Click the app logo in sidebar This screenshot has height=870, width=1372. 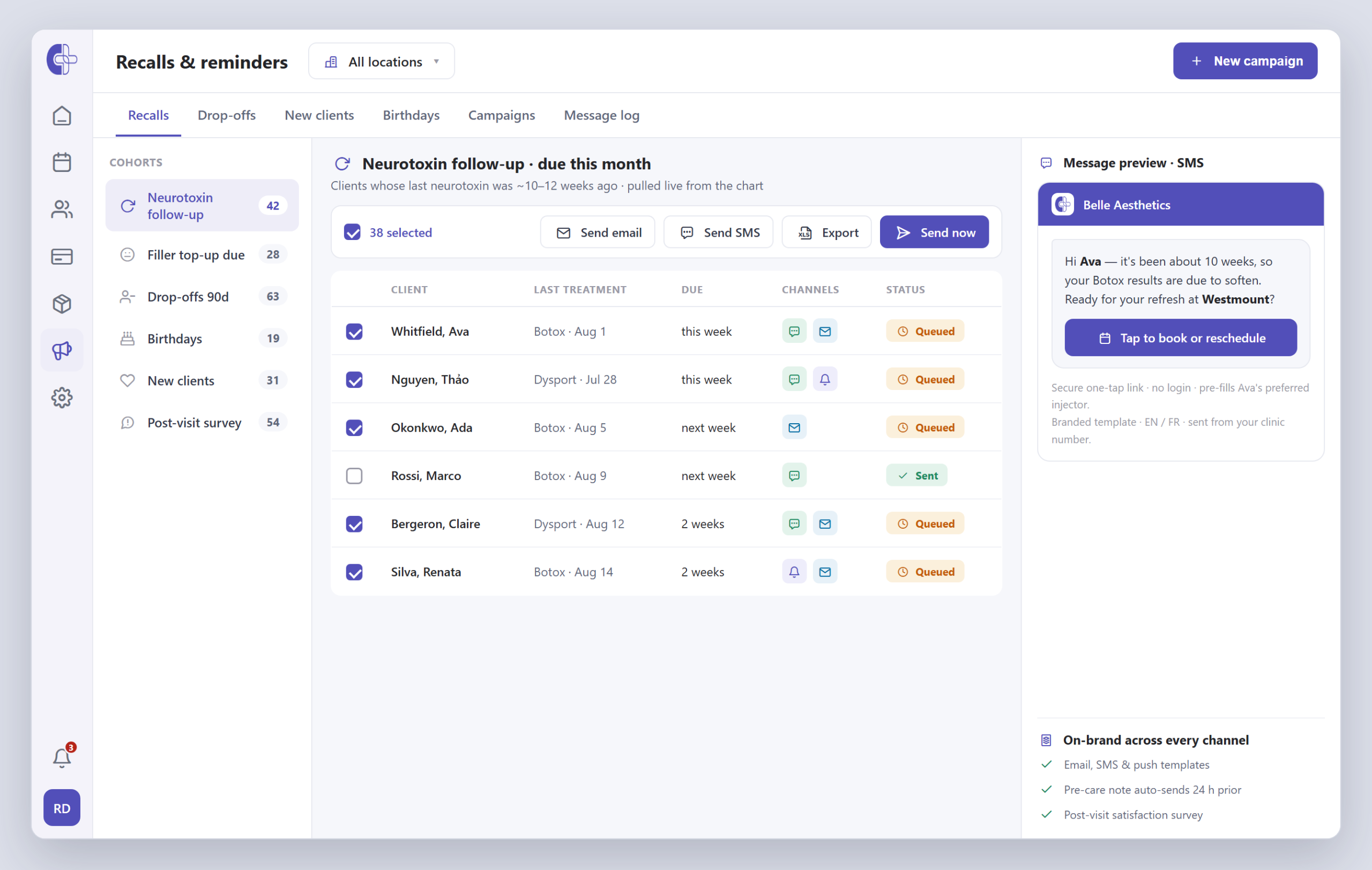pos(62,59)
